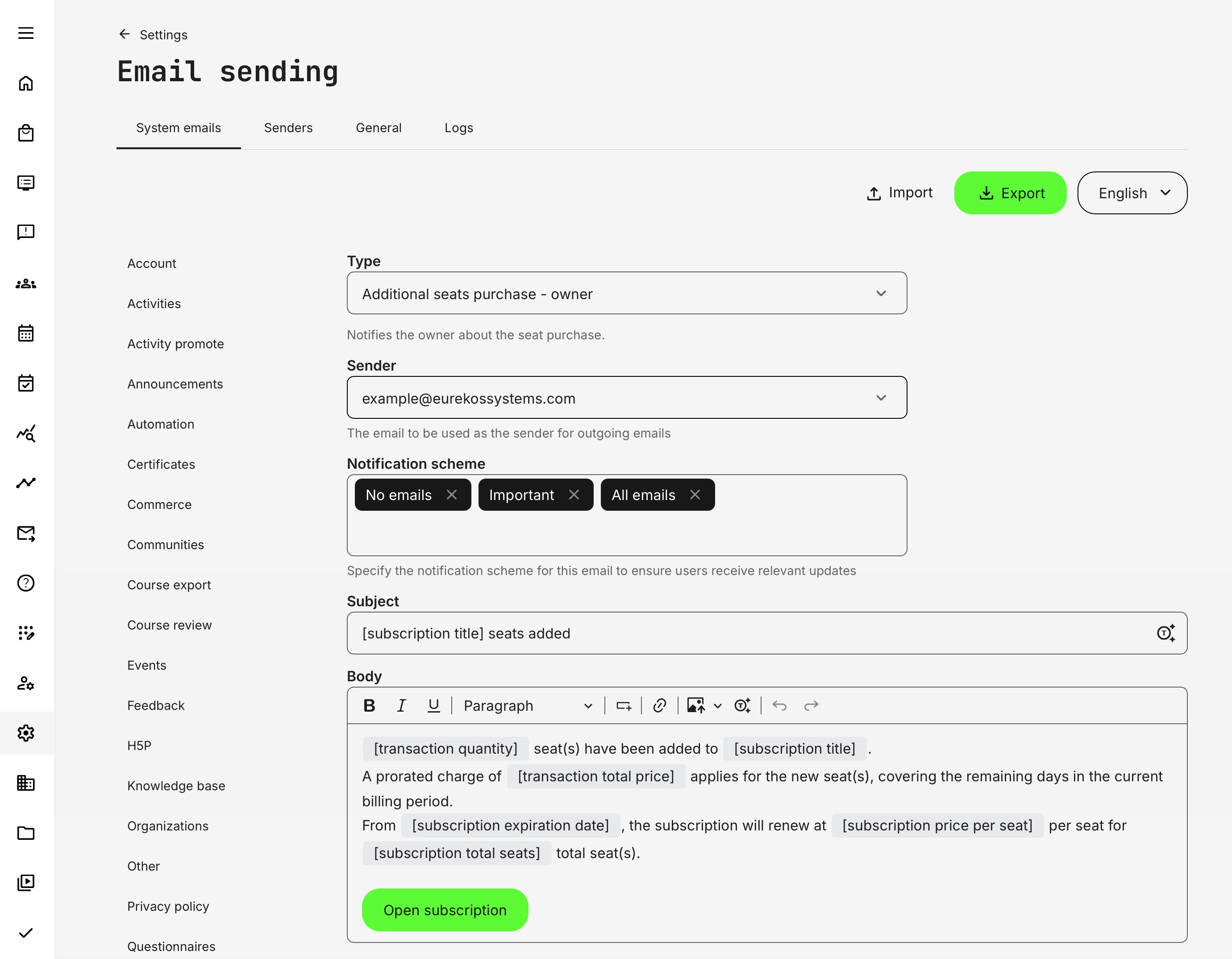This screenshot has height=959, width=1232.
Task: Click the insert link icon
Action: tap(659, 706)
